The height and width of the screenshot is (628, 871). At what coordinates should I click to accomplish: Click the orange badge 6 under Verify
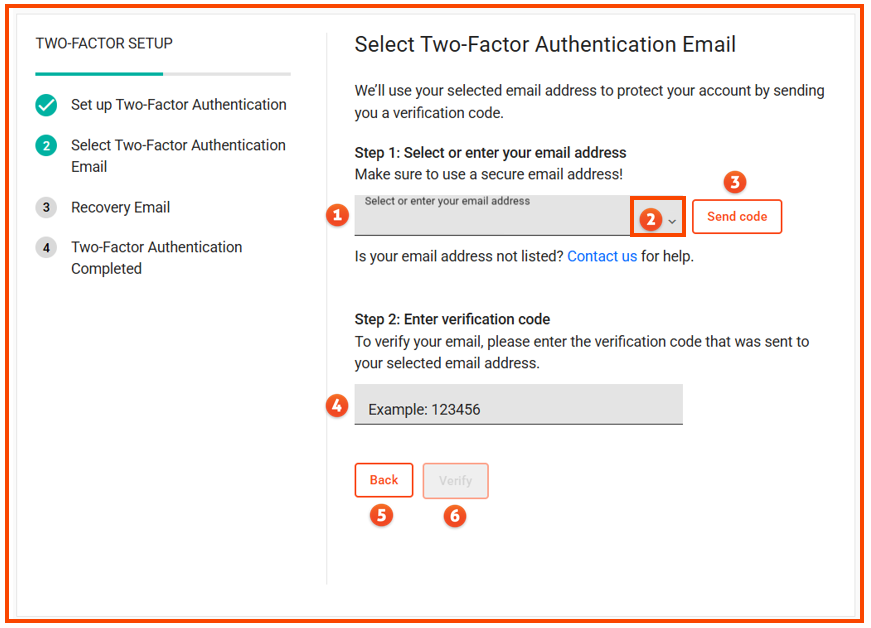click(x=455, y=517)
